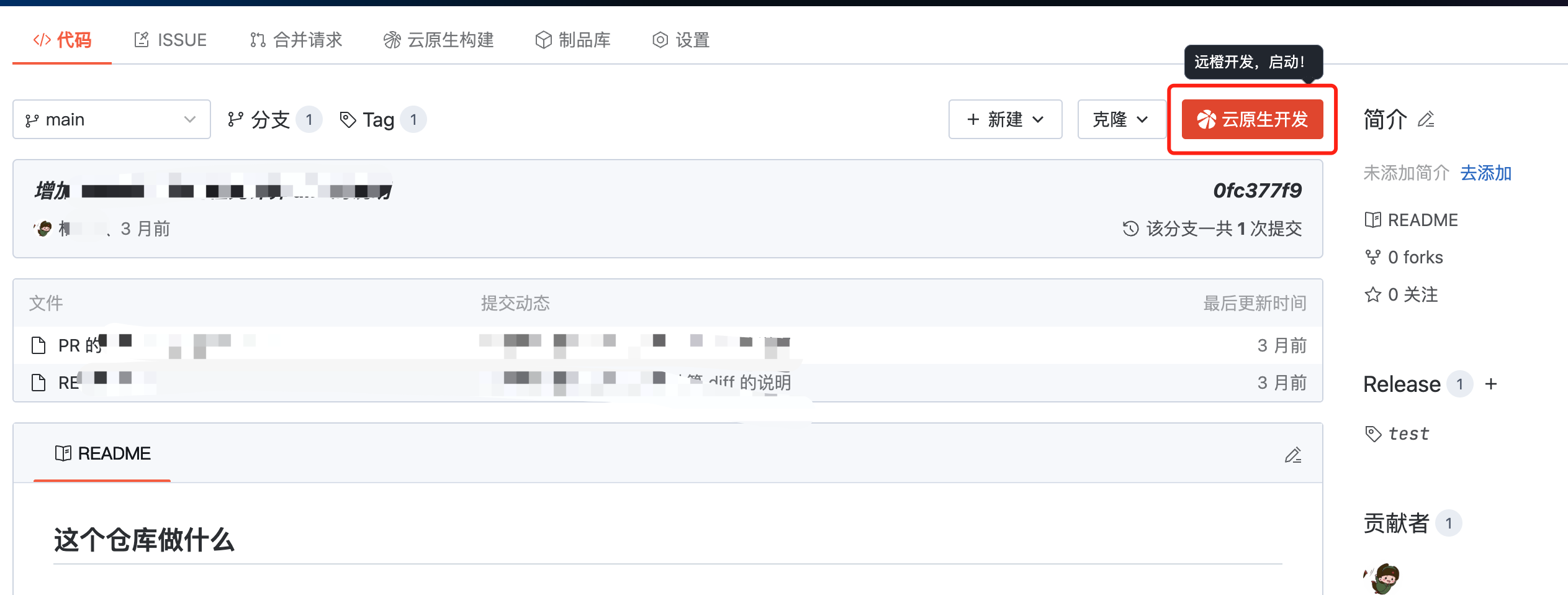
Task: Click the commit author avatar
Action: pos(43,229)
